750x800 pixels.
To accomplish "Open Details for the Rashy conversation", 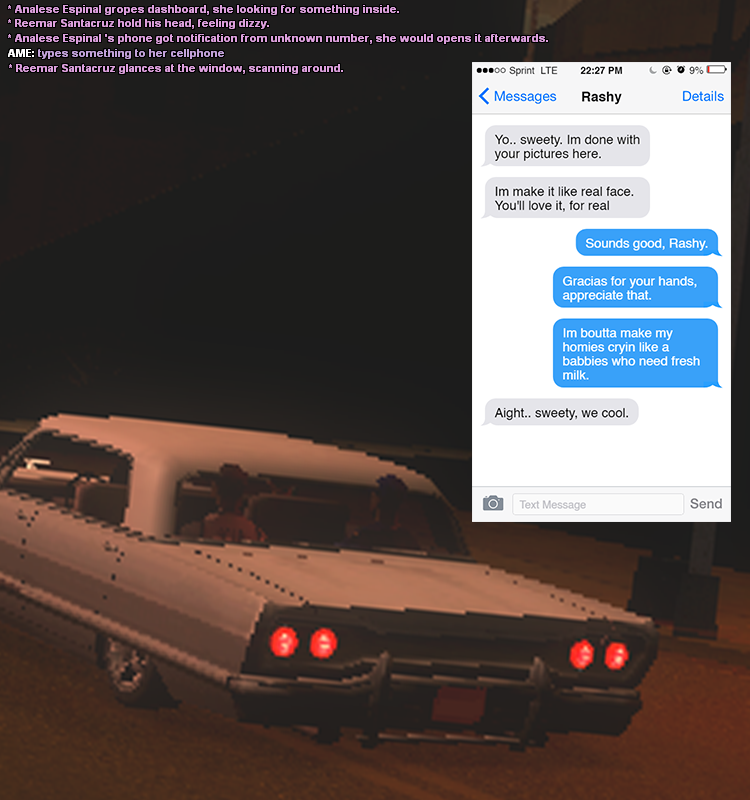I will (x=703, y=96).
